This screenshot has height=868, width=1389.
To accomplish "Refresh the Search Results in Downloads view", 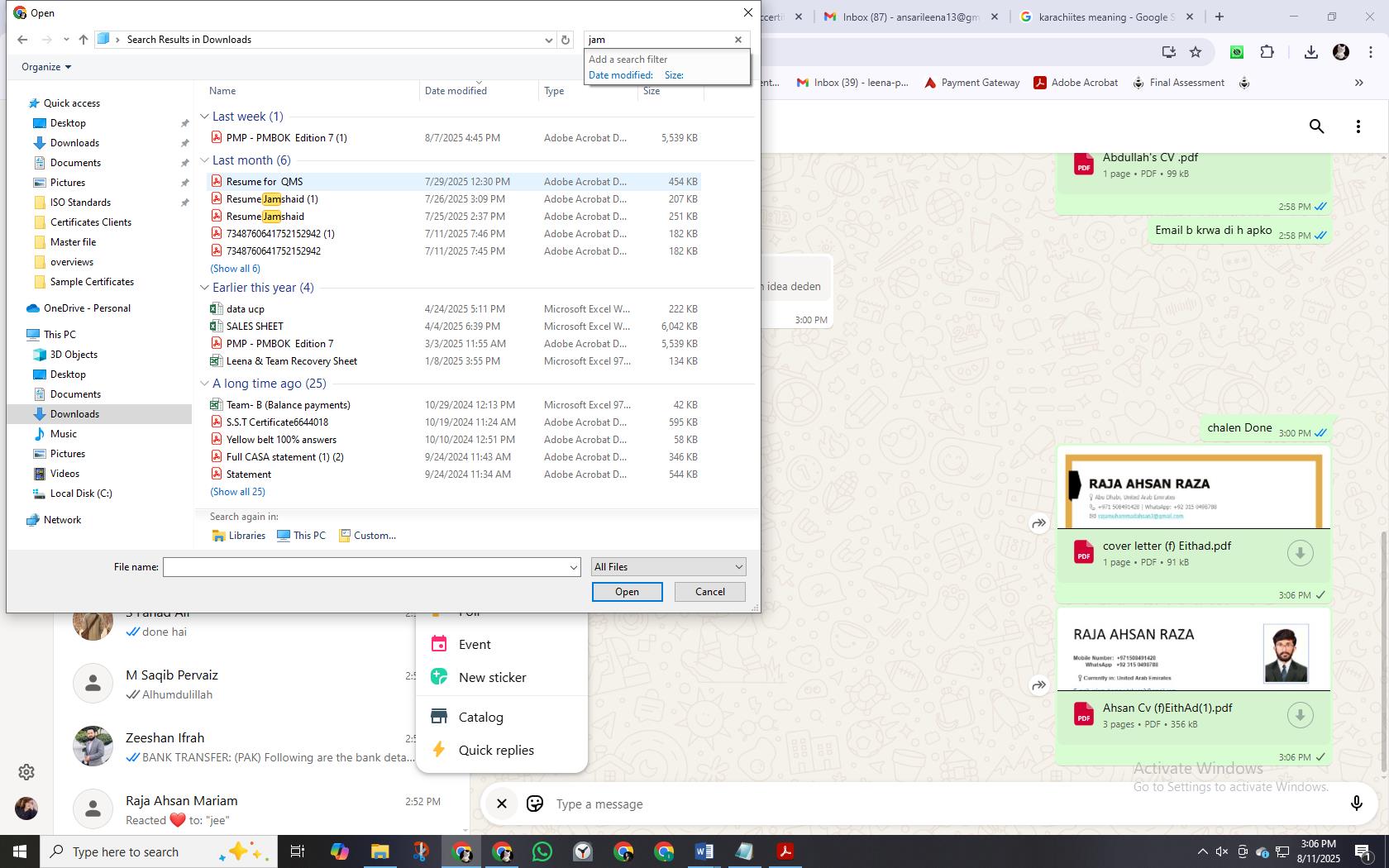I will 566,40.
